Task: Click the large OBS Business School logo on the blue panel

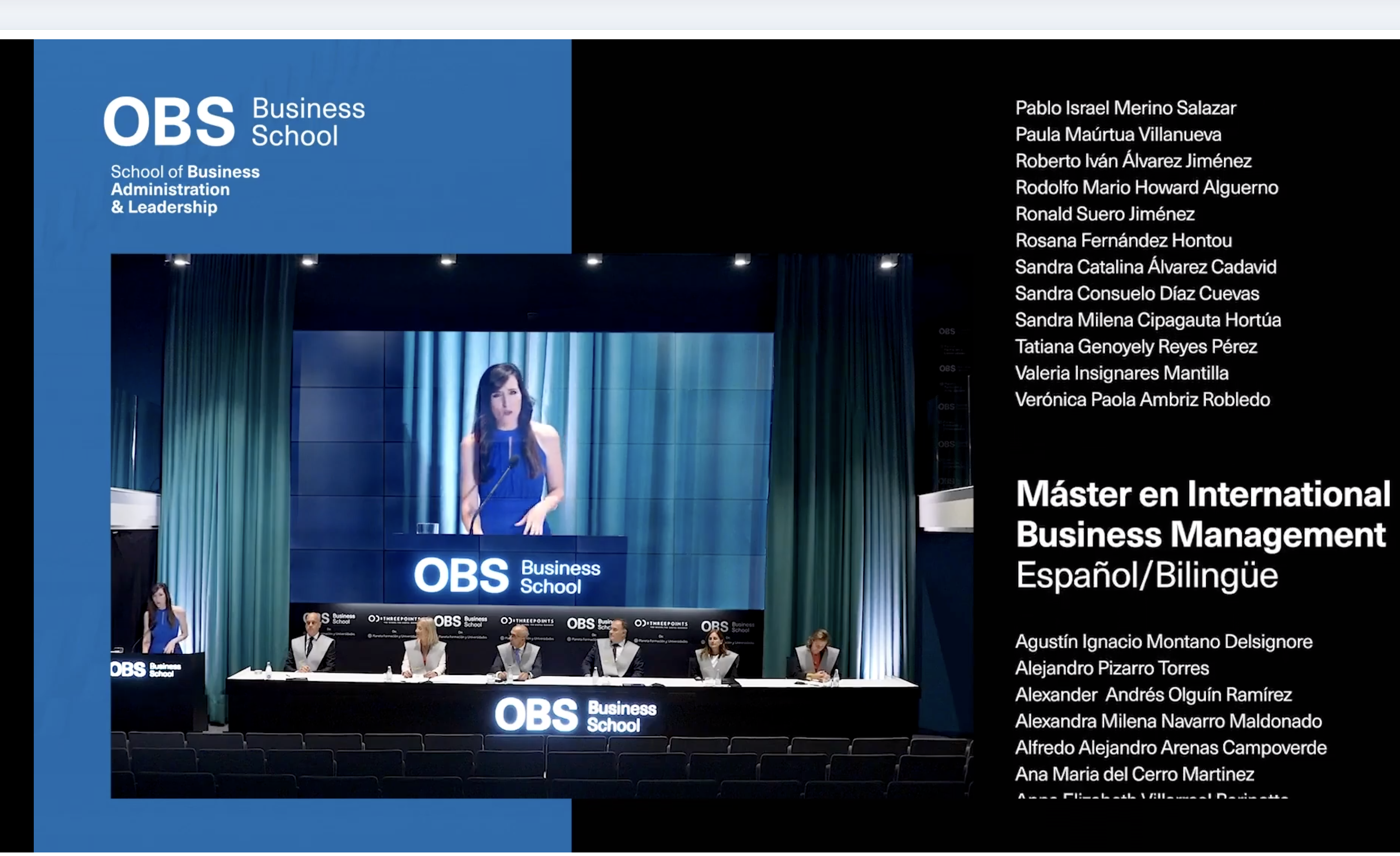Action: coord(234,121)
